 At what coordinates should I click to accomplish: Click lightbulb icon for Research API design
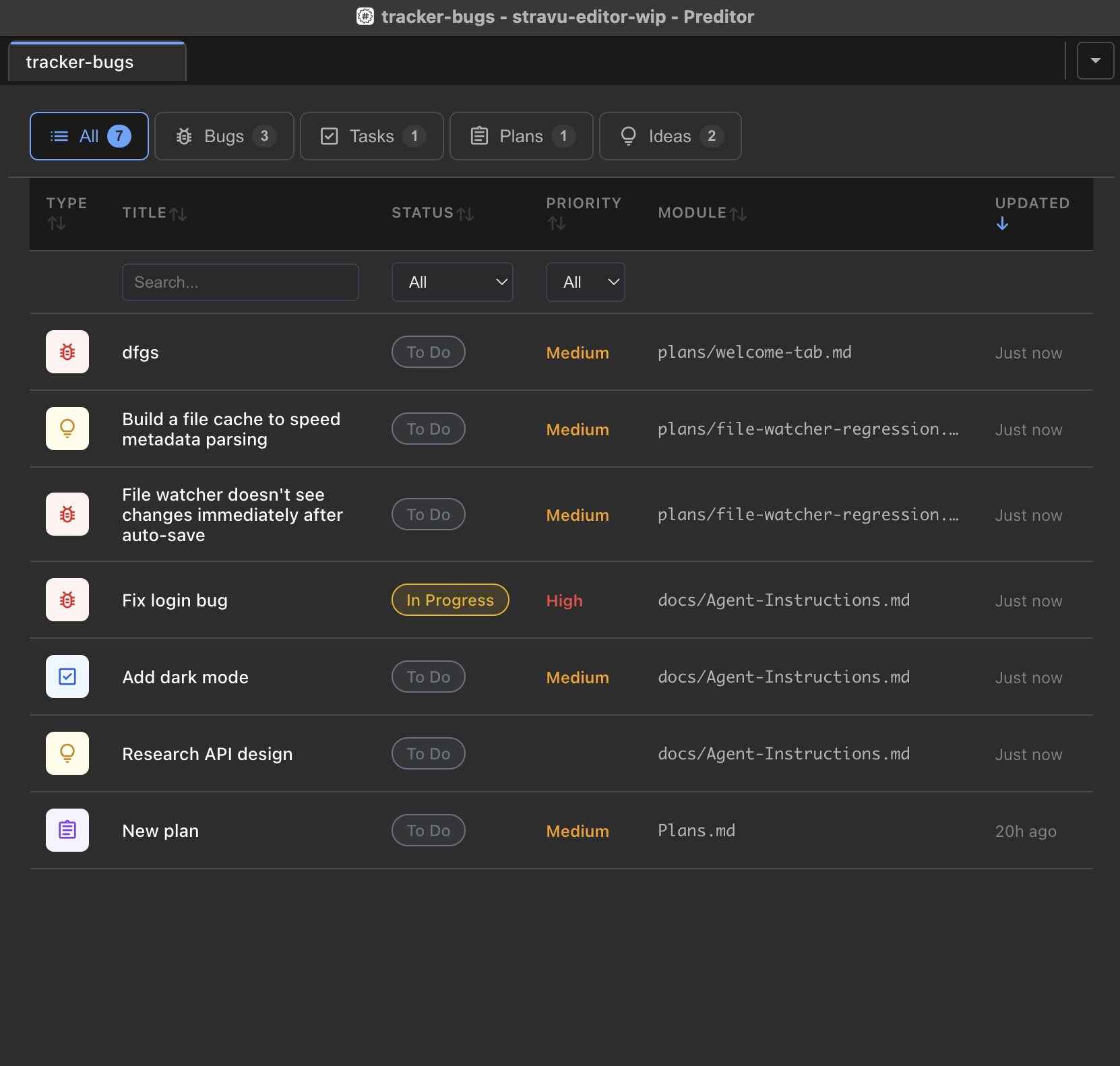(x=67, y=753)
